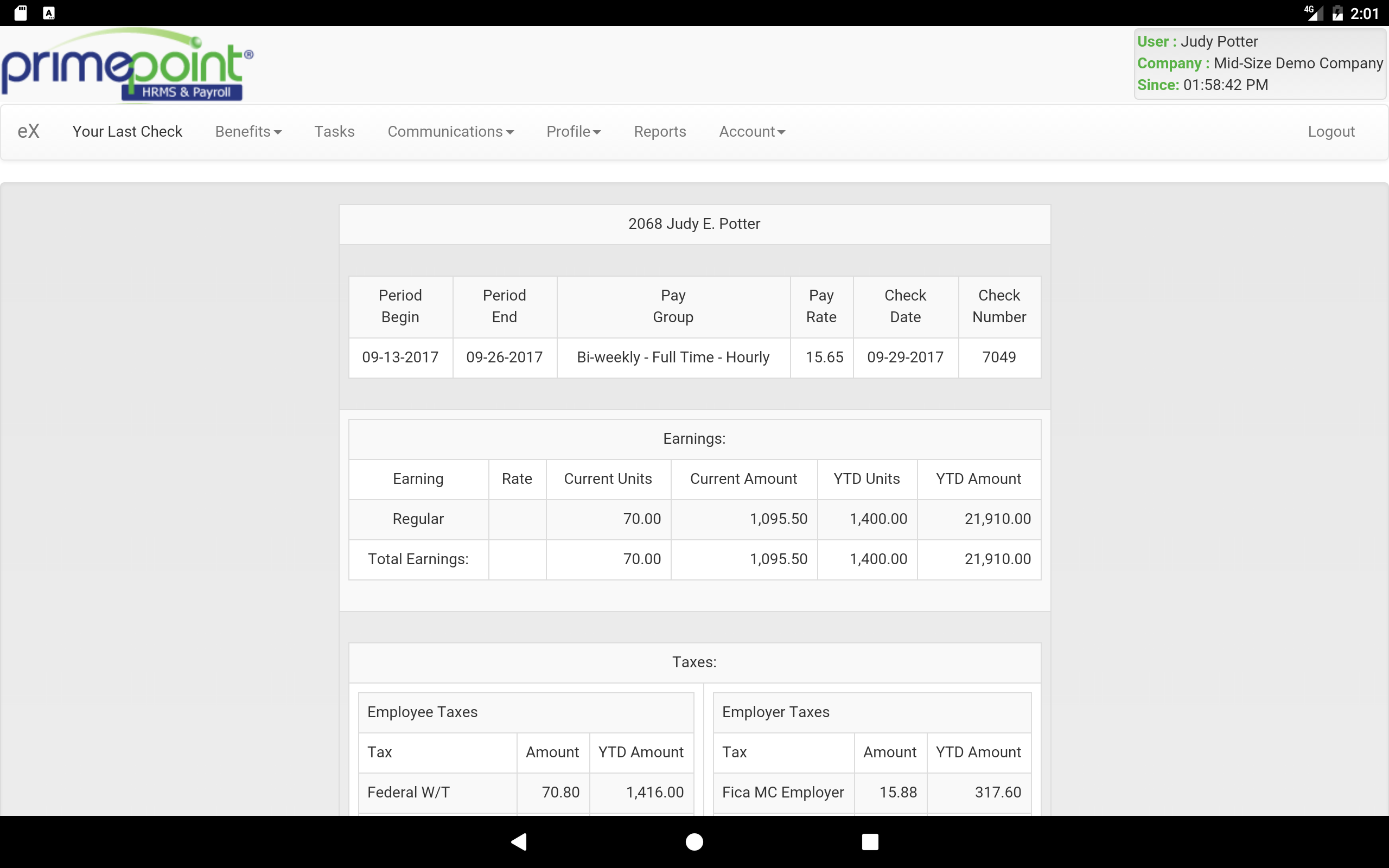Expand the Account dropdown menu

click(752, 131)
